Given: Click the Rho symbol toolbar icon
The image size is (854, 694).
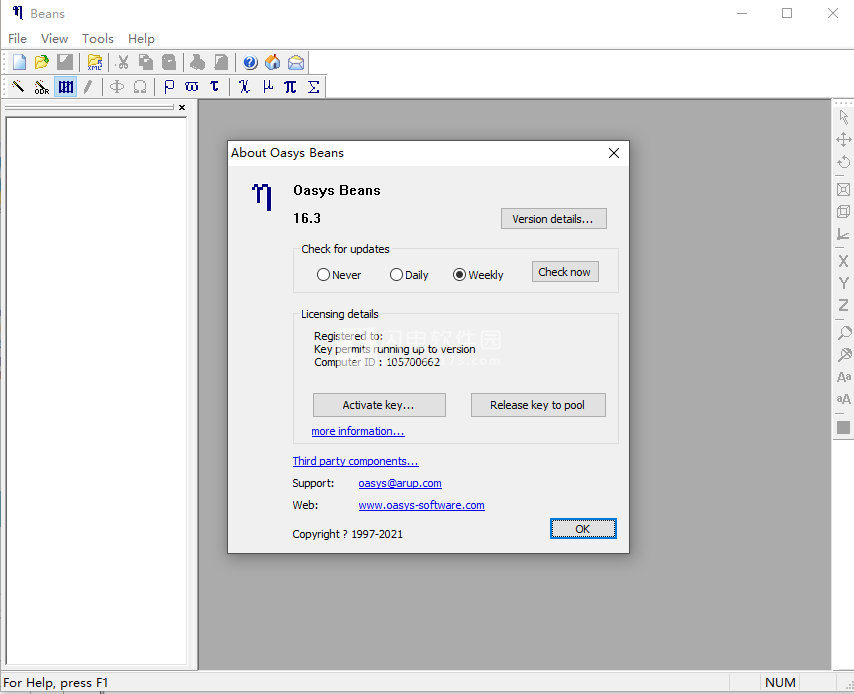Looking at the screenshot, I should pyautogui.click(x=169, y=87).
